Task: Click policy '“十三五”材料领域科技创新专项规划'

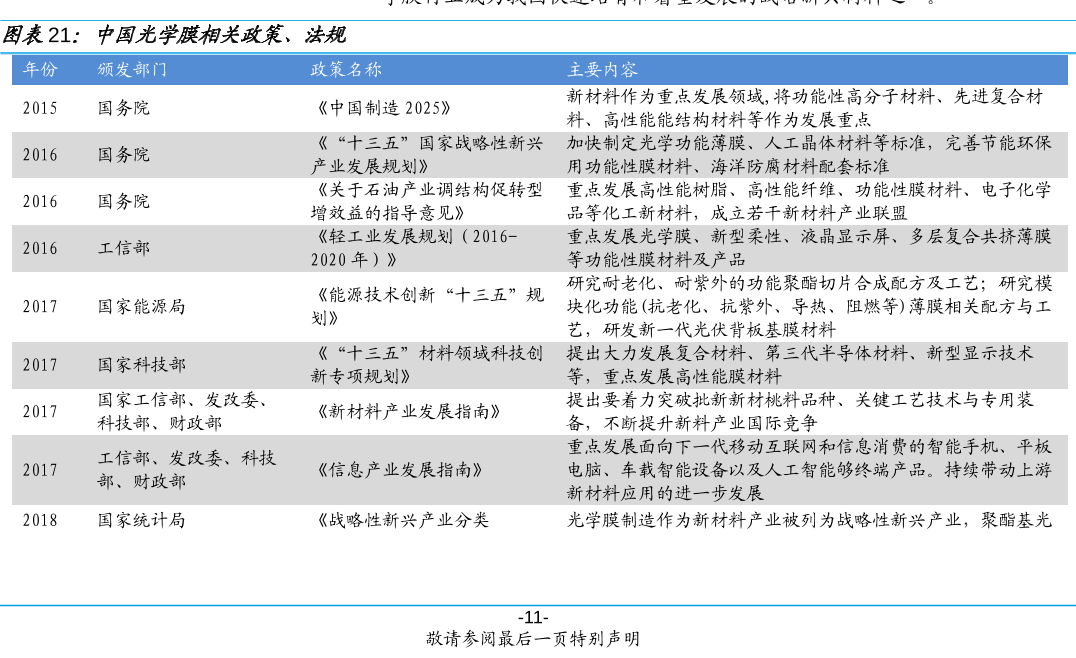Action: pyautogui.click(x=427, y=364)
